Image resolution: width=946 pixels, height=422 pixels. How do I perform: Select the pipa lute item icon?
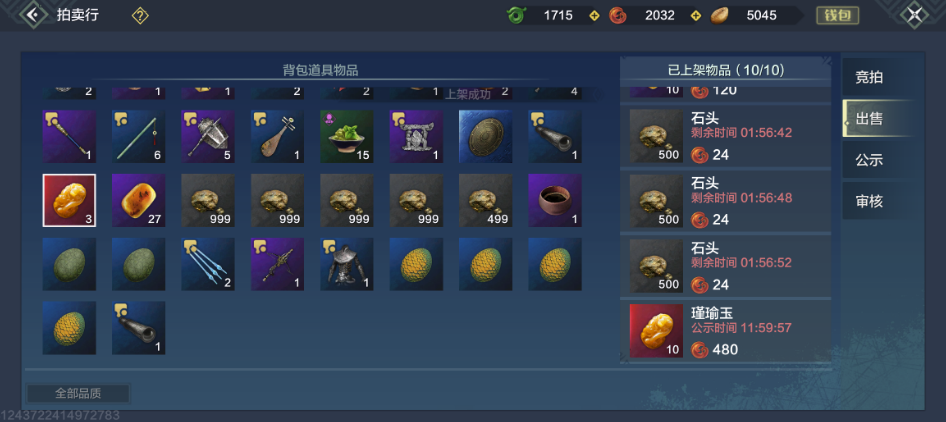(x=278, y=136)
